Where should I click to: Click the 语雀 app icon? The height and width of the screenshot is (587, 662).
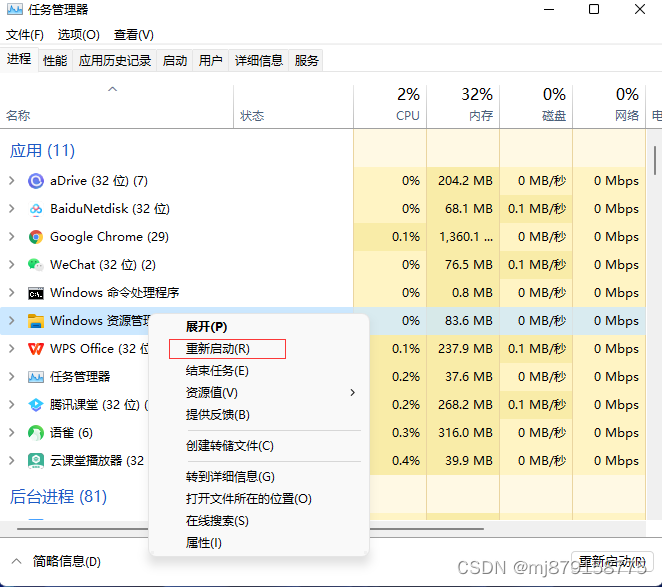36,432
